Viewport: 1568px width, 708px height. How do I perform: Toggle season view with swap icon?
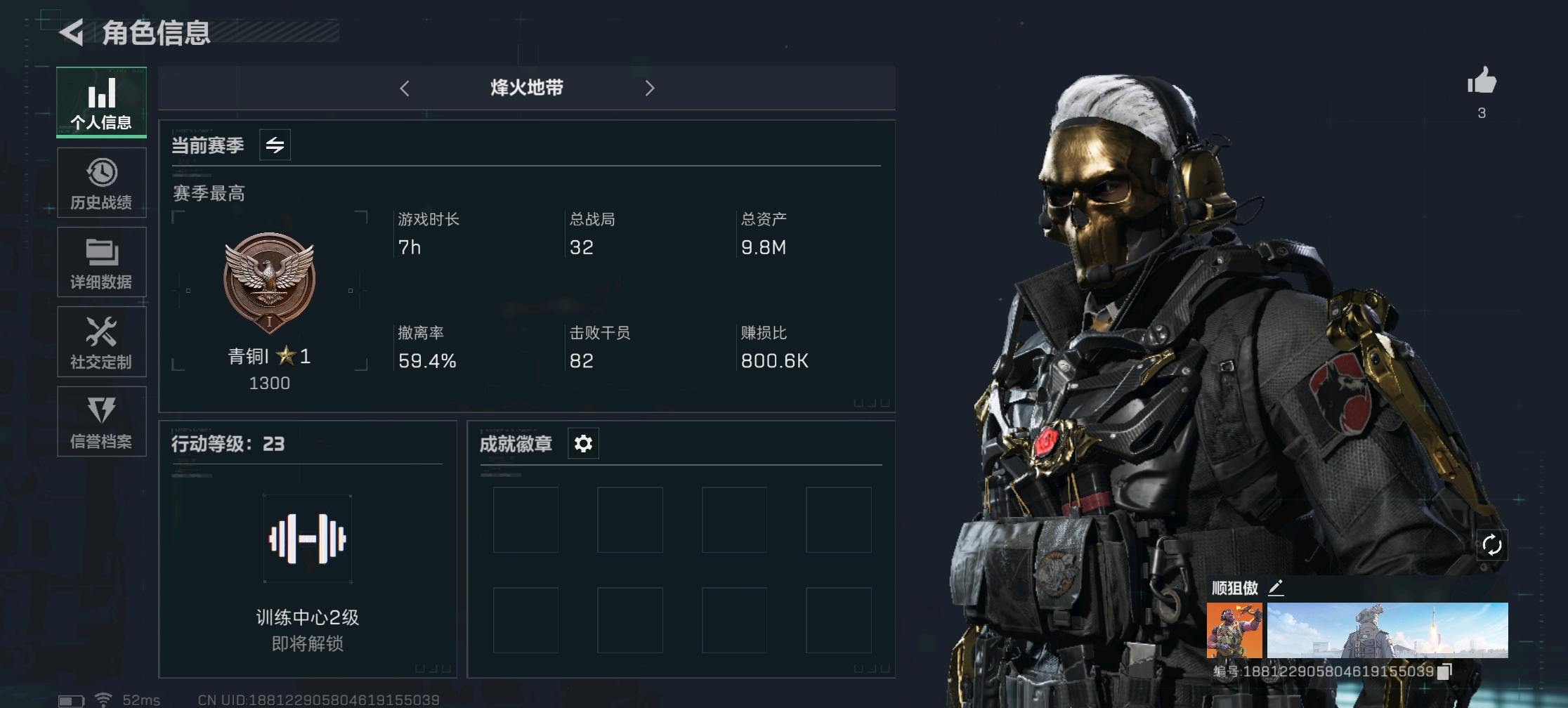coord(275,145)
